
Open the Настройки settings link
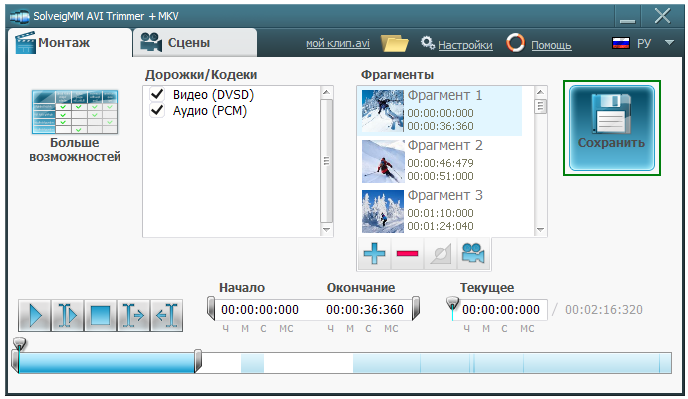tap(465, 45)
